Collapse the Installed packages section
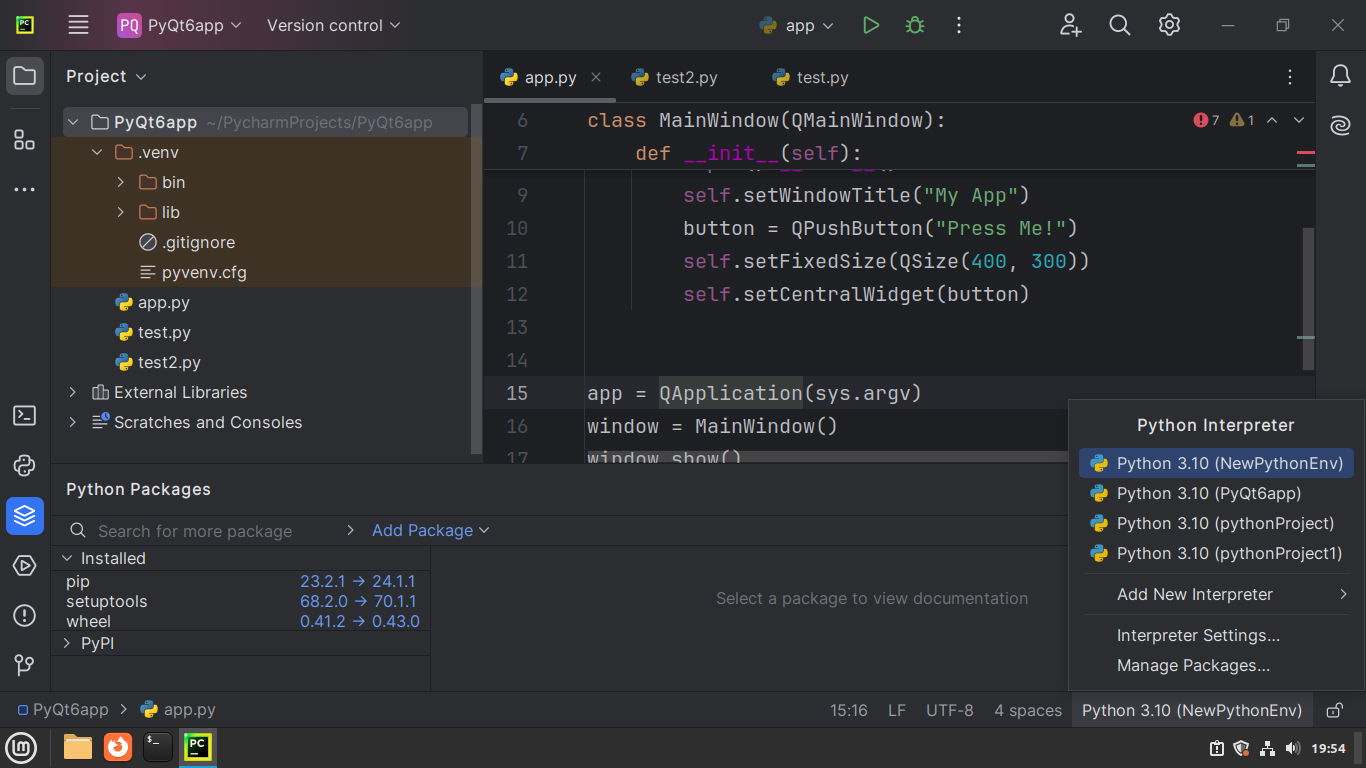This screenshot has height=768, width=1366. coord(67,558)
